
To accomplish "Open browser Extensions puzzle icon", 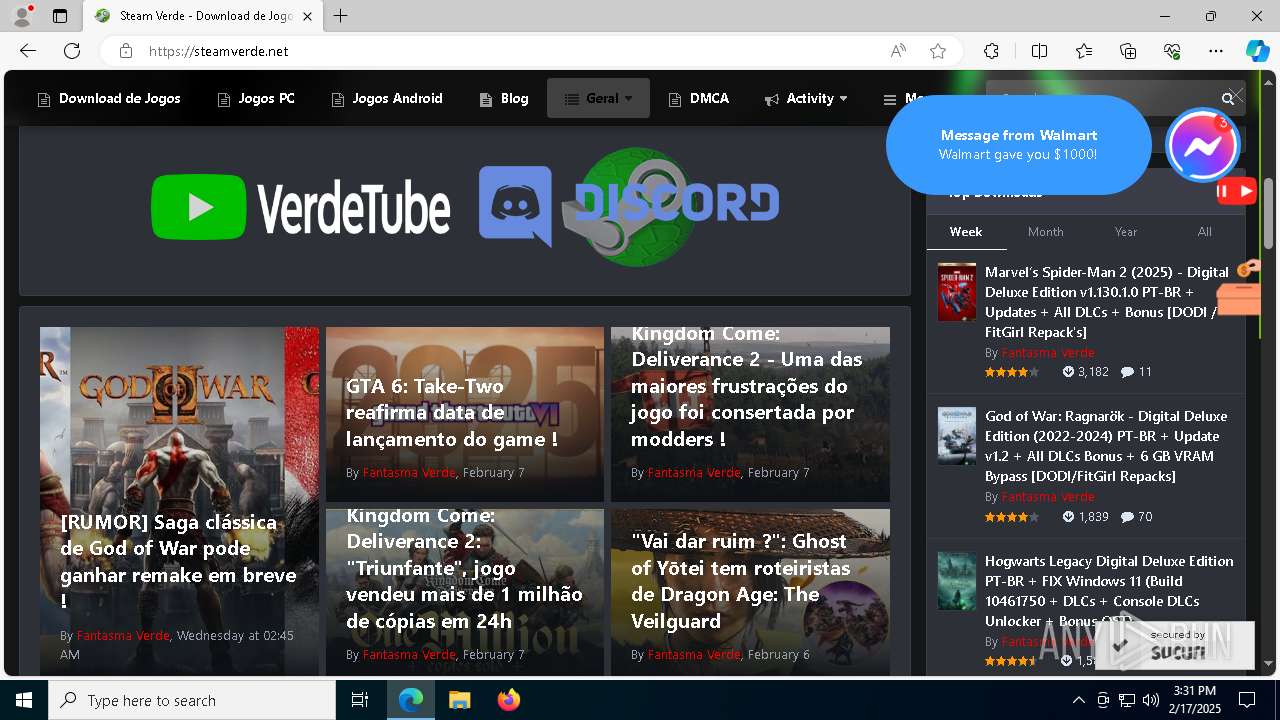I will point(991,51).
